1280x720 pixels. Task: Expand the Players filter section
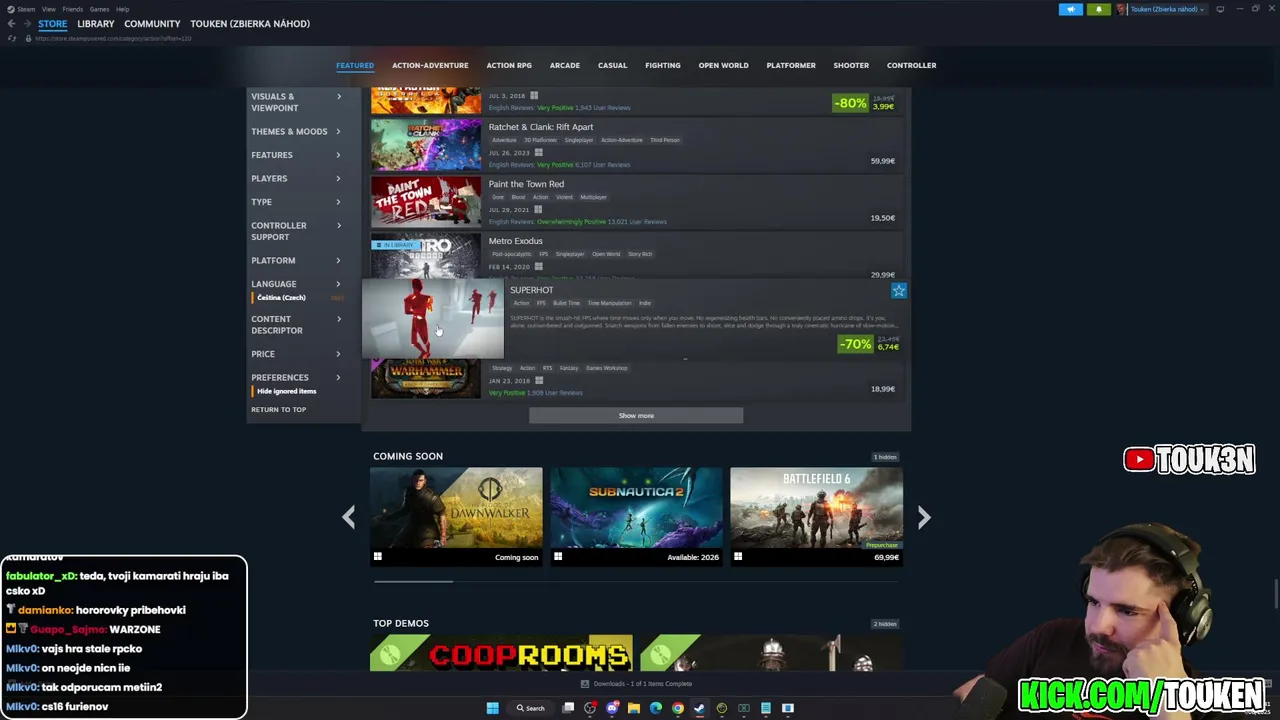click(296, 178)
